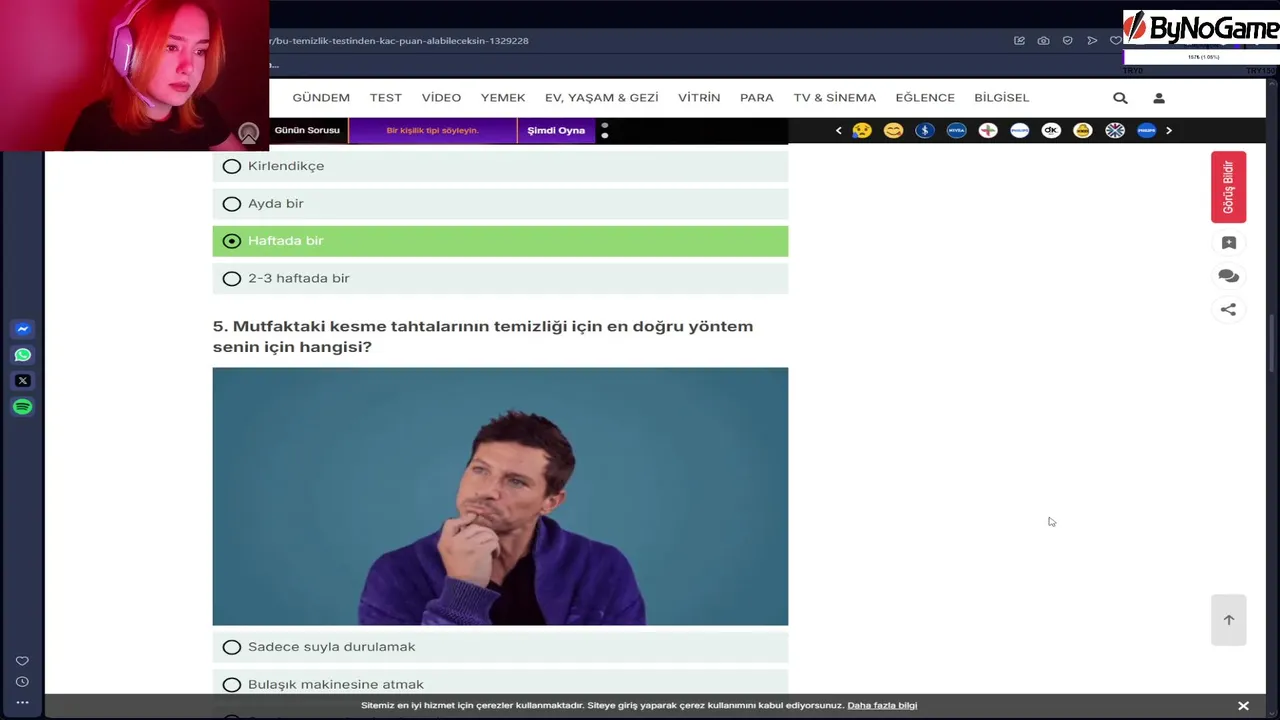Dismiss the cookie notice with the X
1280x720 pixels.
1243,706
